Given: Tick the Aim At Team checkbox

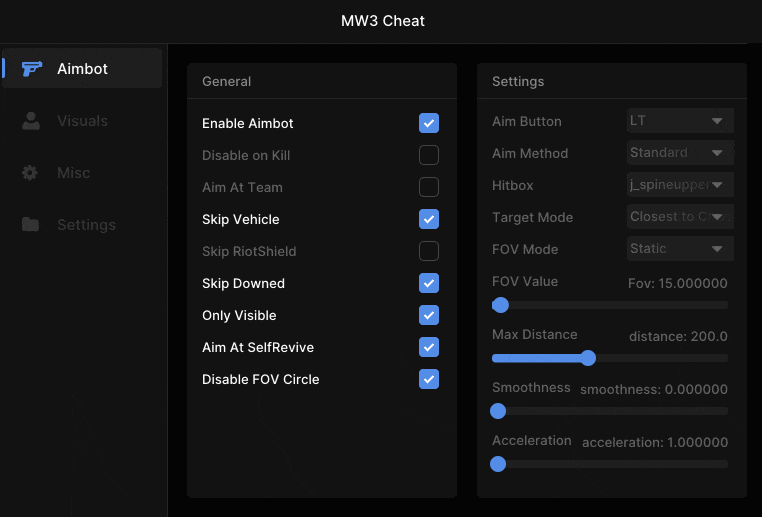Looking at the screenshot, I should 429,187.
